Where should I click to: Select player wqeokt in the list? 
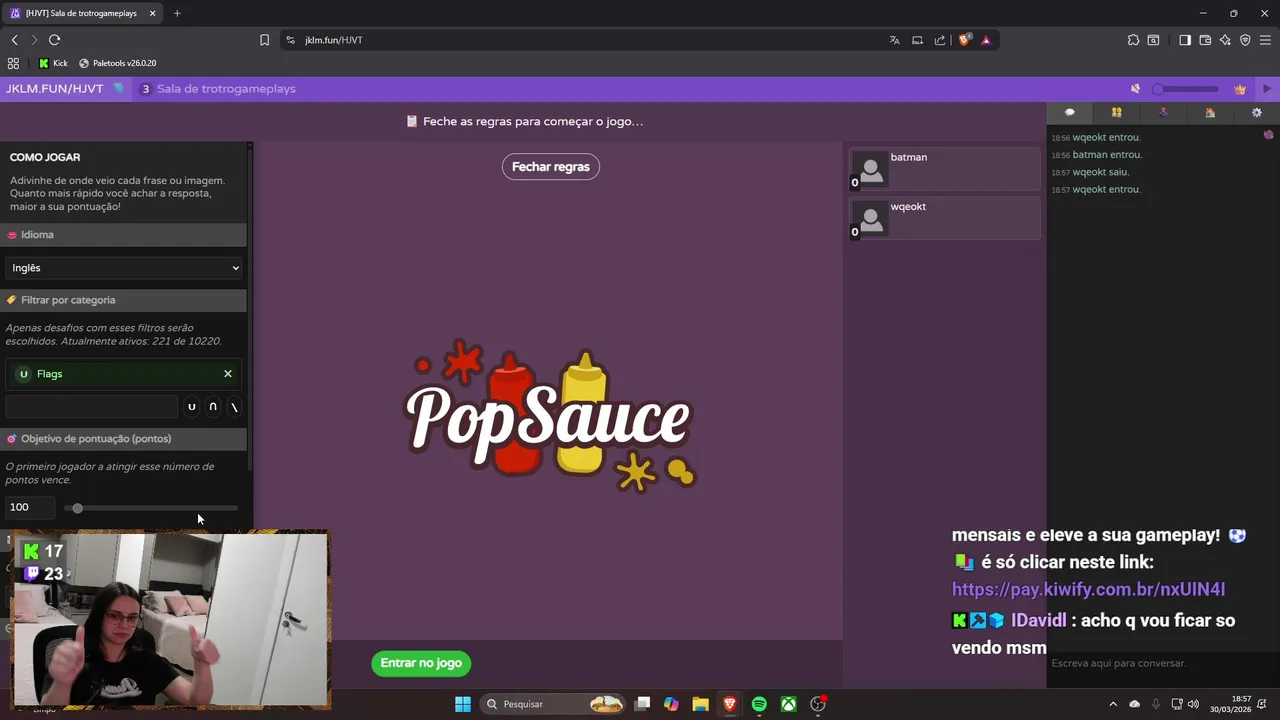[x=945, y=218]
